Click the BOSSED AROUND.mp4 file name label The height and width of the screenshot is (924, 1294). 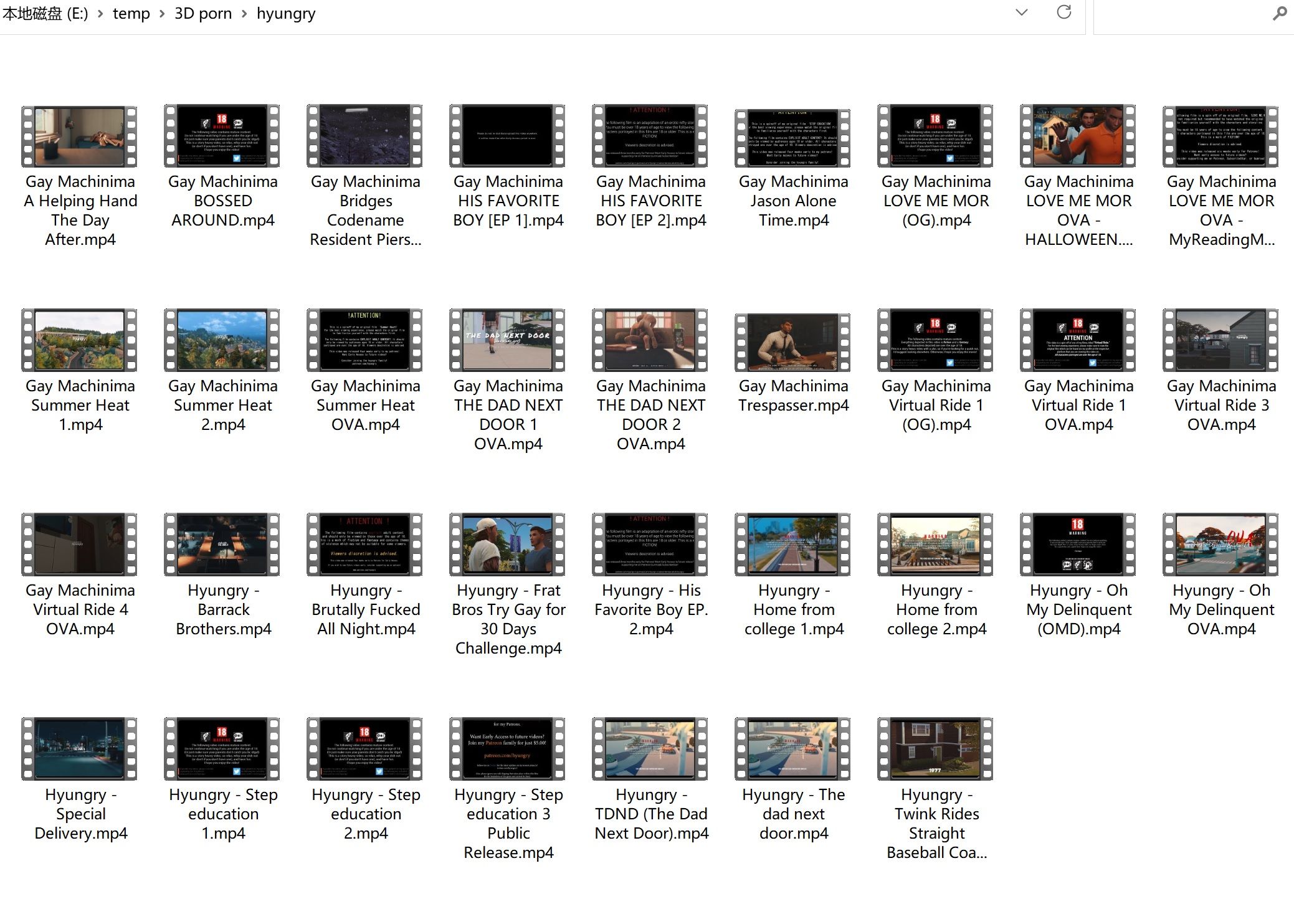click(x=222, y=201)
